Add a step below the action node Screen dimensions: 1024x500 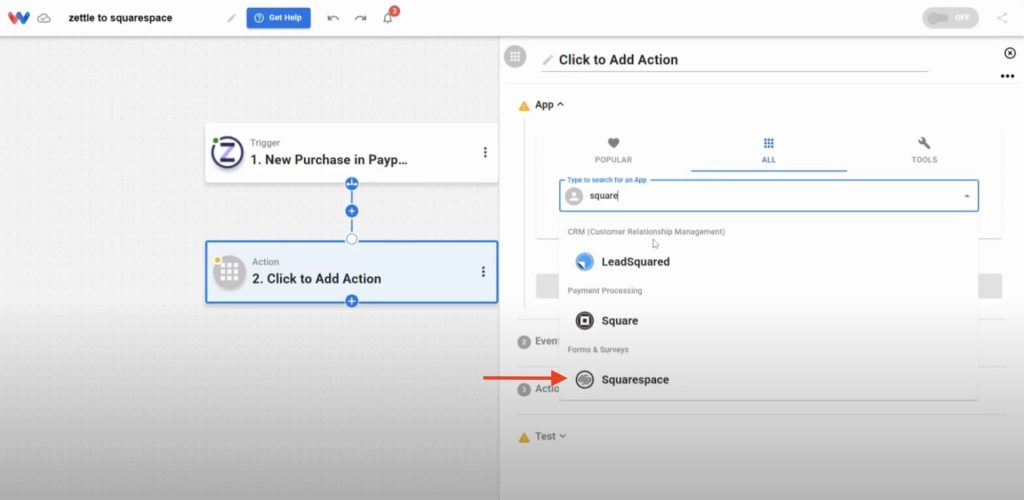[351, 301]
